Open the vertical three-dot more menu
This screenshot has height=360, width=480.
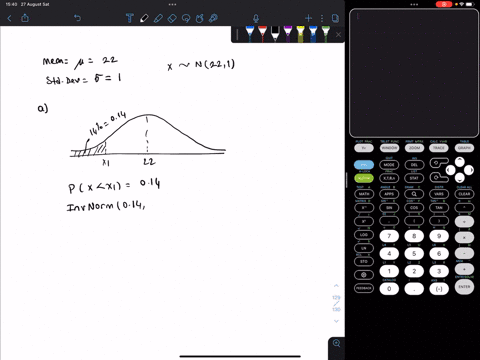click(322, 18)
